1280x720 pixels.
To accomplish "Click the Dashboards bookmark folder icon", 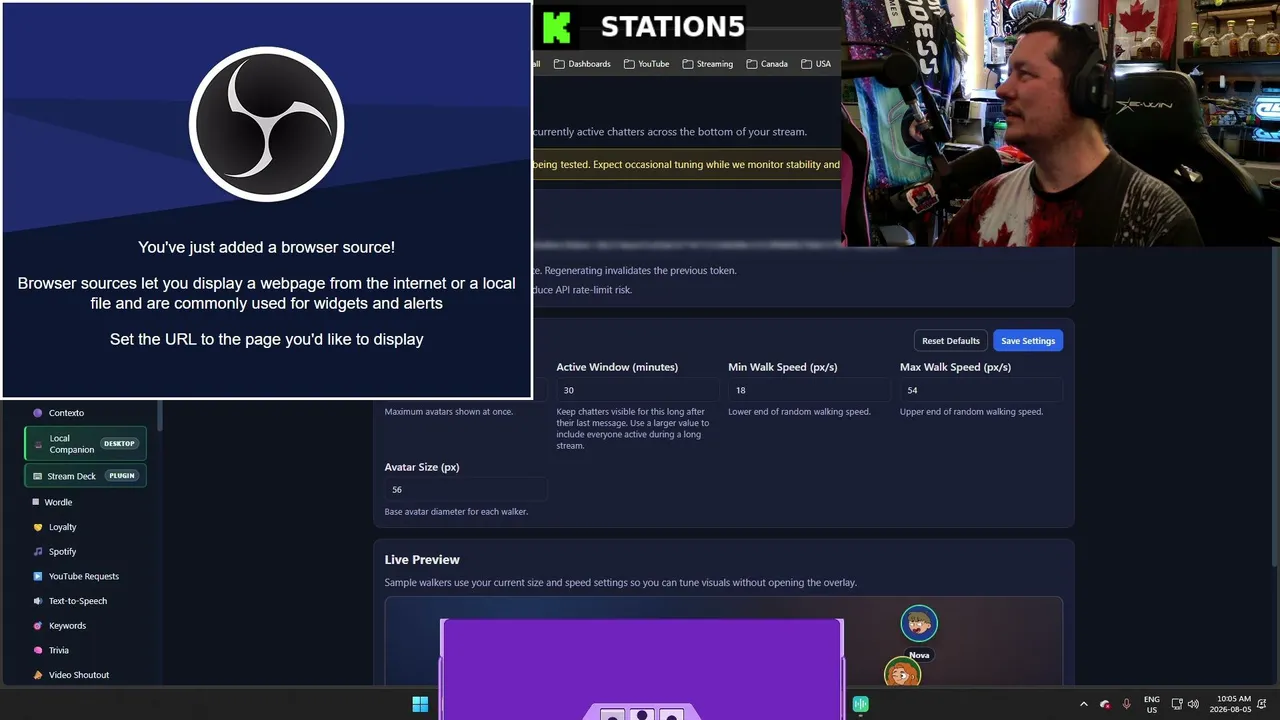I will [558, 64].
